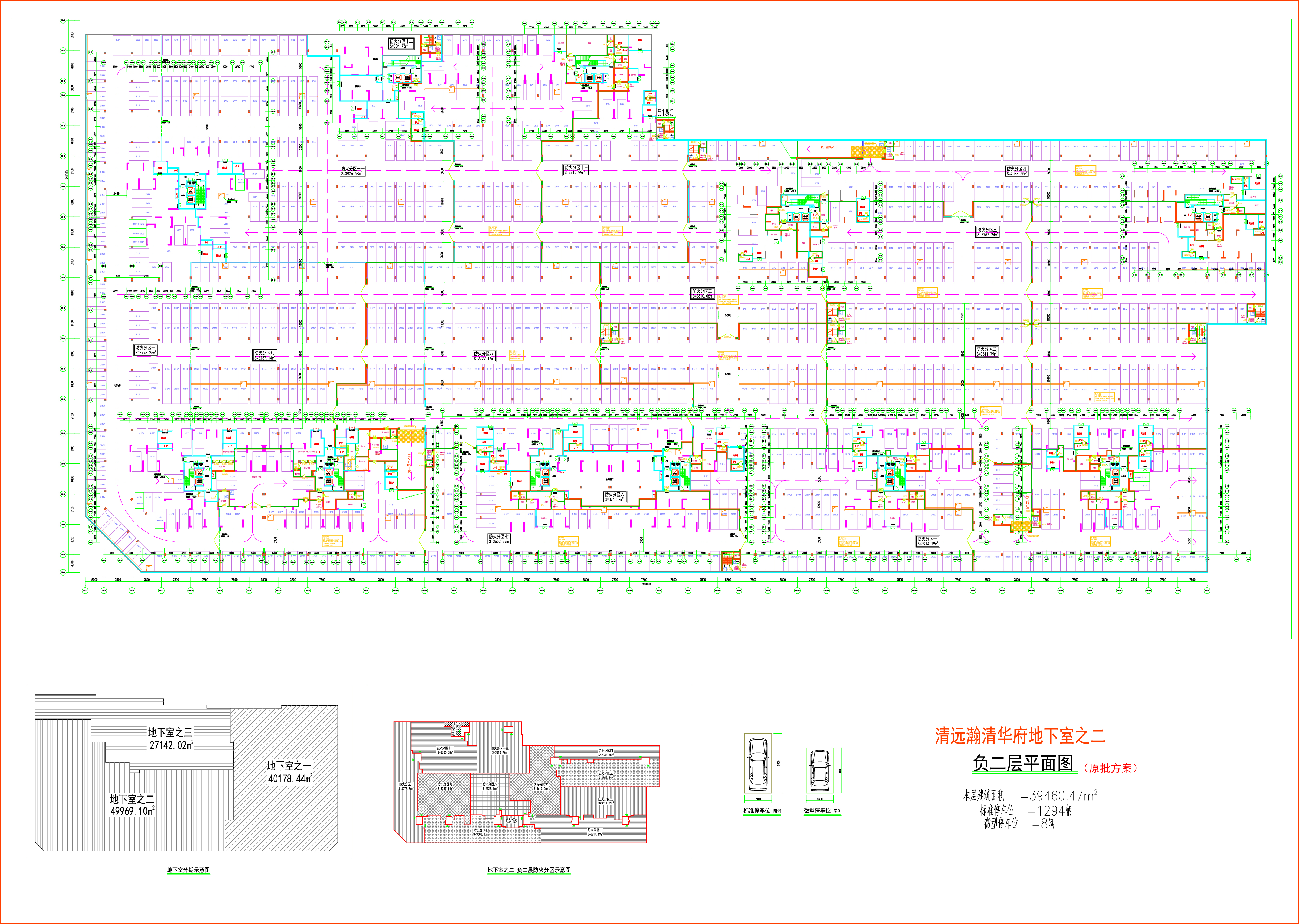Viewport: 1299px width, 924px height.
Task: Click 防火分区八 in the red fire-zone schematic
Action: click(x=489, y=786)
